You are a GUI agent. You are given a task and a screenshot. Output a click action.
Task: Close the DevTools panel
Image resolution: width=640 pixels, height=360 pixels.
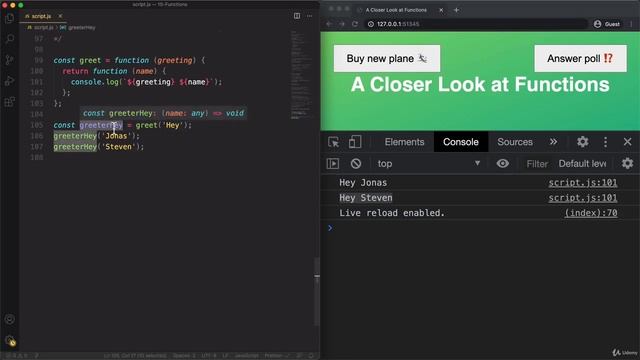(x=627, y=142)
